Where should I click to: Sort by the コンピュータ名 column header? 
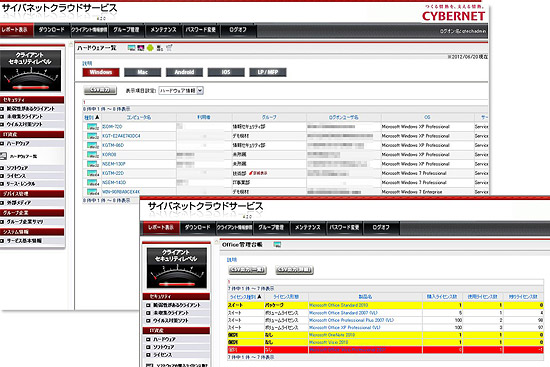pos(139,117)
